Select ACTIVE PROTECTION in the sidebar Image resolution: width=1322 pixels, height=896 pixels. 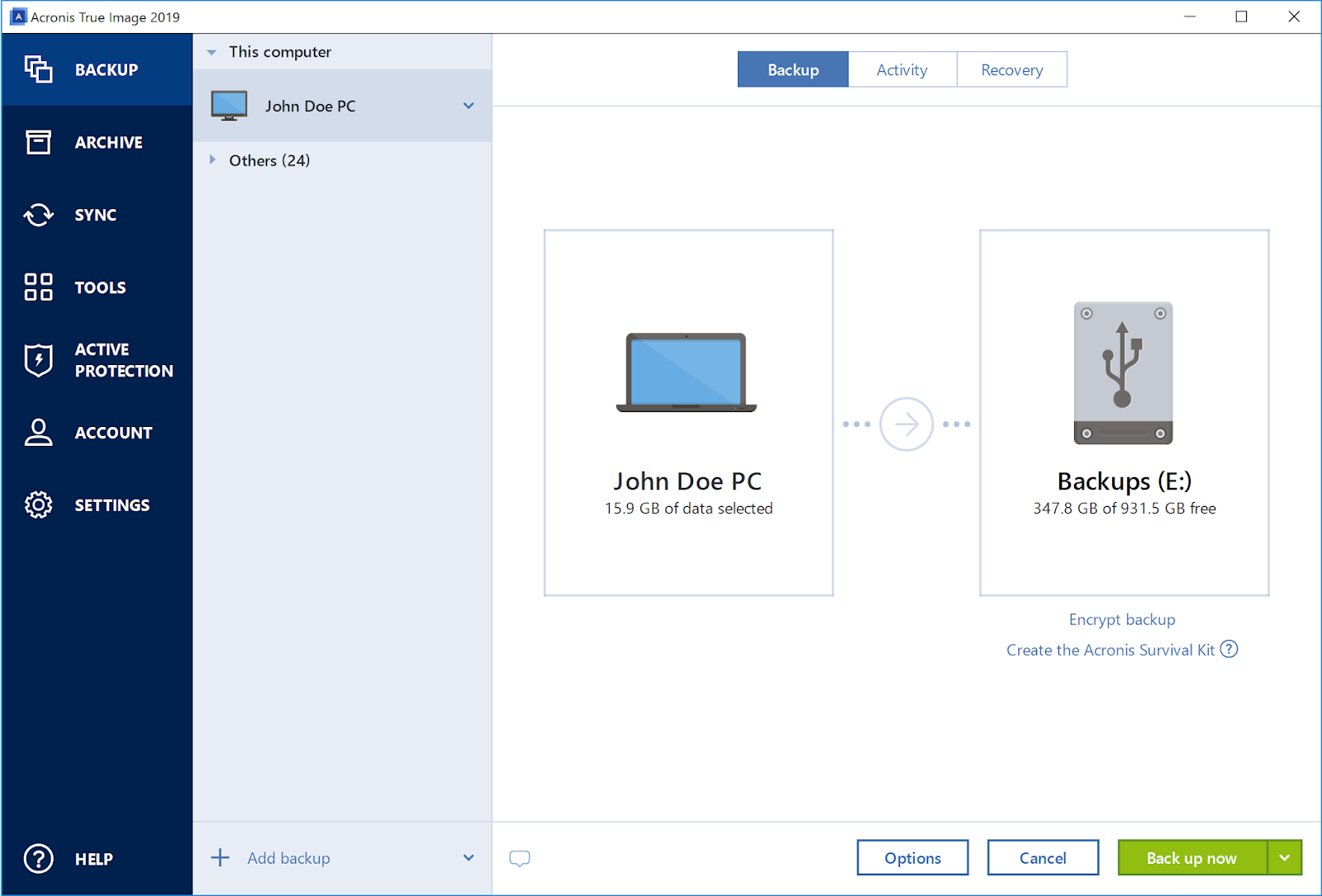[x=97, y=360]
